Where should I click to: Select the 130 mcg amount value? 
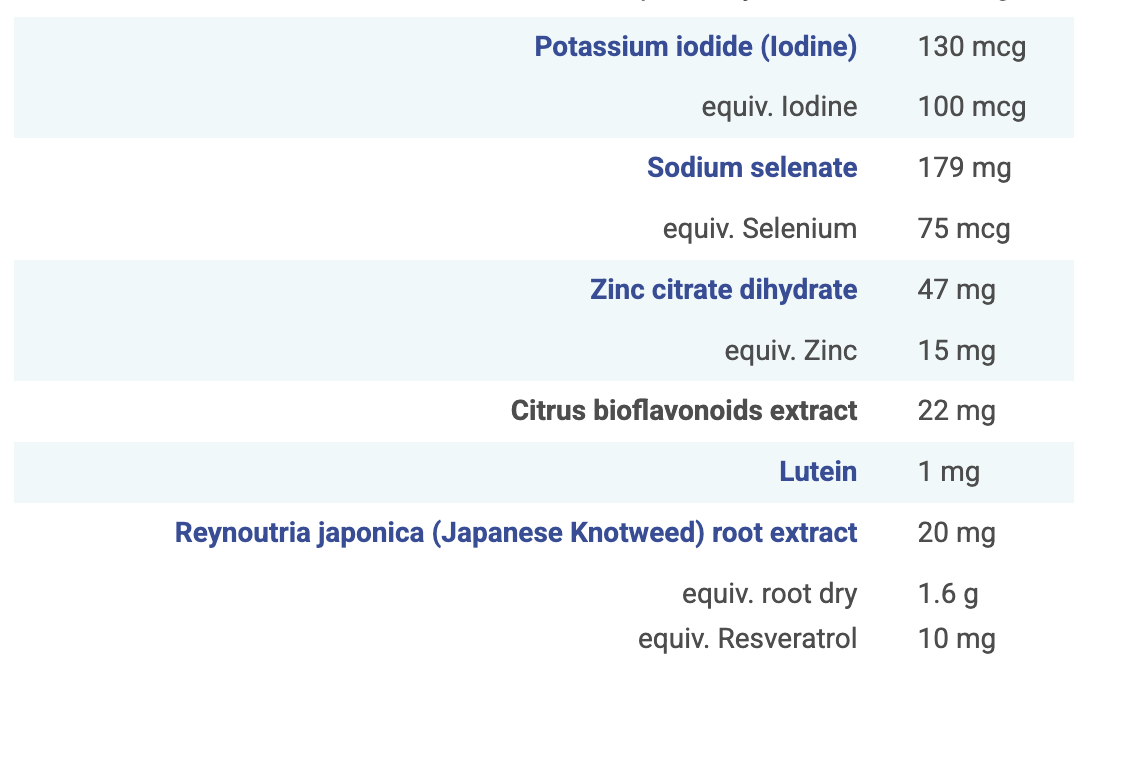971,47
